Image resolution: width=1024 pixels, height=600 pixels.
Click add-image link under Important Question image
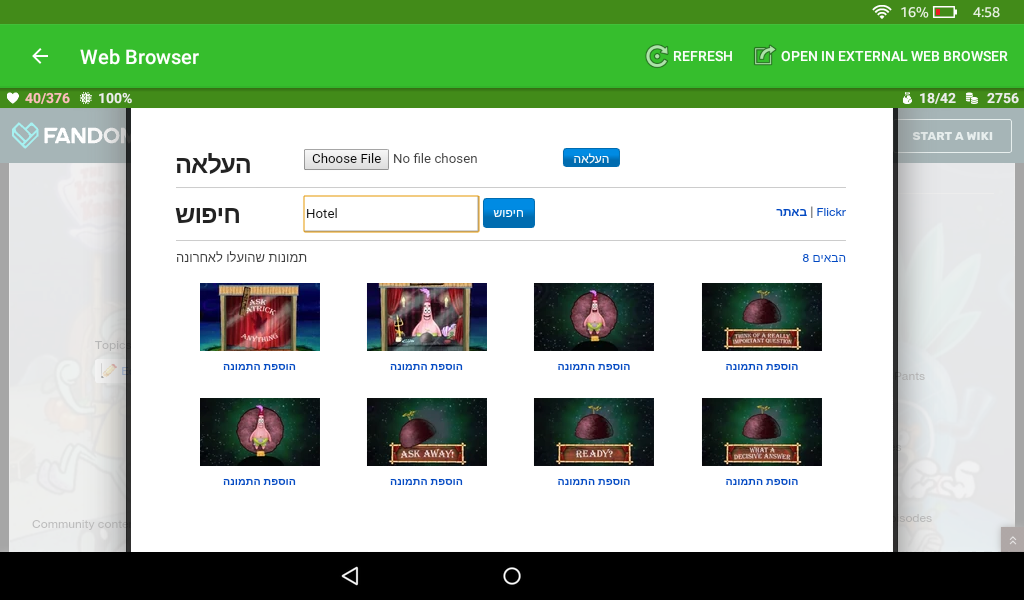[x=761, y=366]
